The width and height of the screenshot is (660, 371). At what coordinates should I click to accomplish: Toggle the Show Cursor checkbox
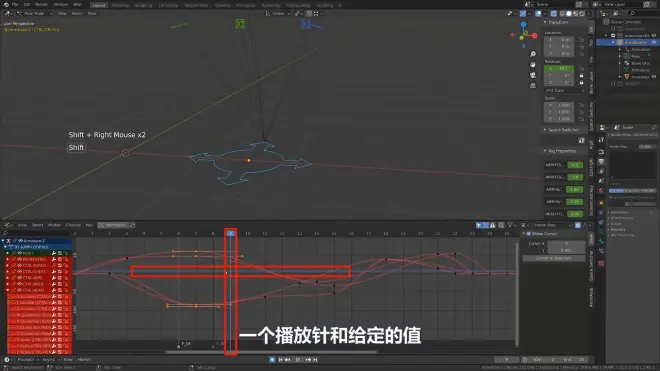(529, 234)
